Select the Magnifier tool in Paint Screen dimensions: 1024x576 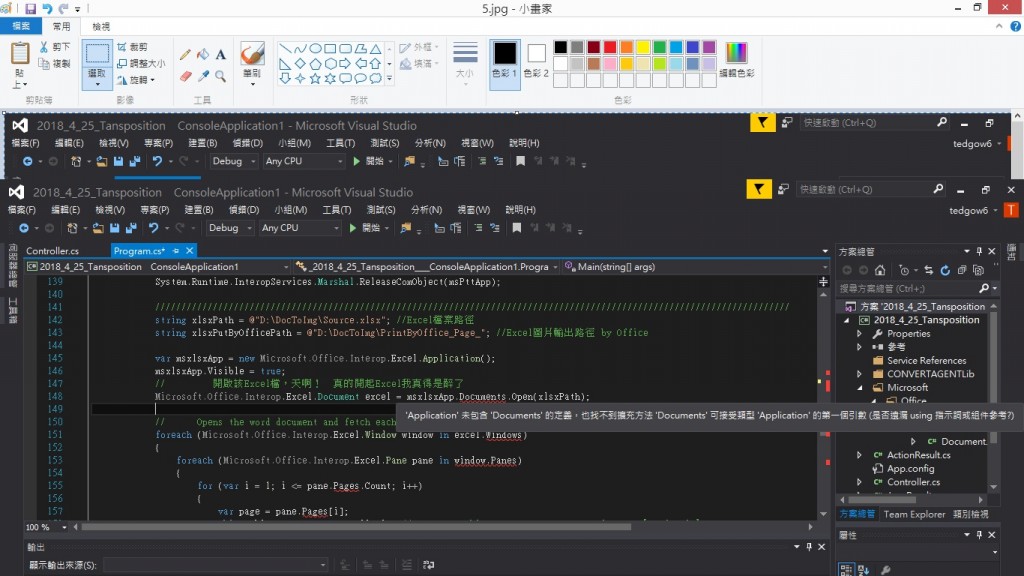[x=221, y=76]
